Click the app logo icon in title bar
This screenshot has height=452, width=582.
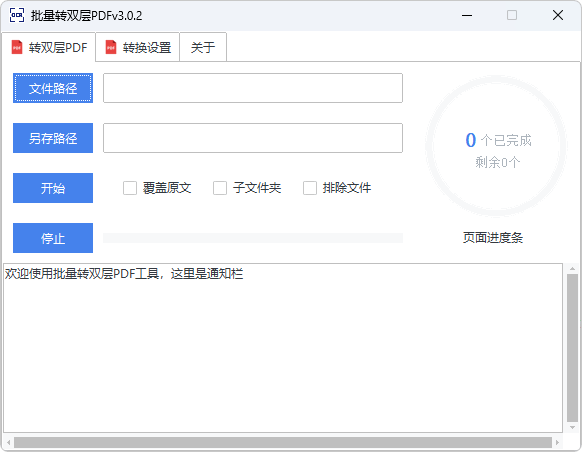pyautogui.click(x=17, y=15)
